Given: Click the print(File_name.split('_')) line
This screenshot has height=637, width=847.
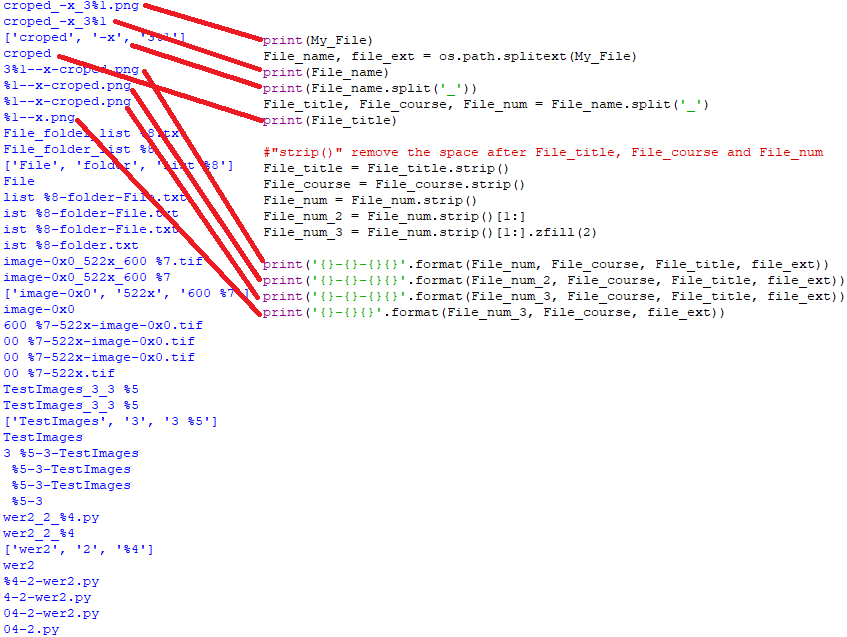Looking at the screenshot, I should coord(370,88).
